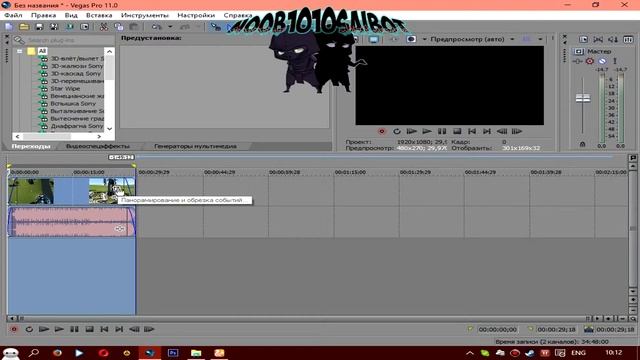Open the split screen view dropdown arrow
This screenshot has width=640, height=360.
point(424,40)
